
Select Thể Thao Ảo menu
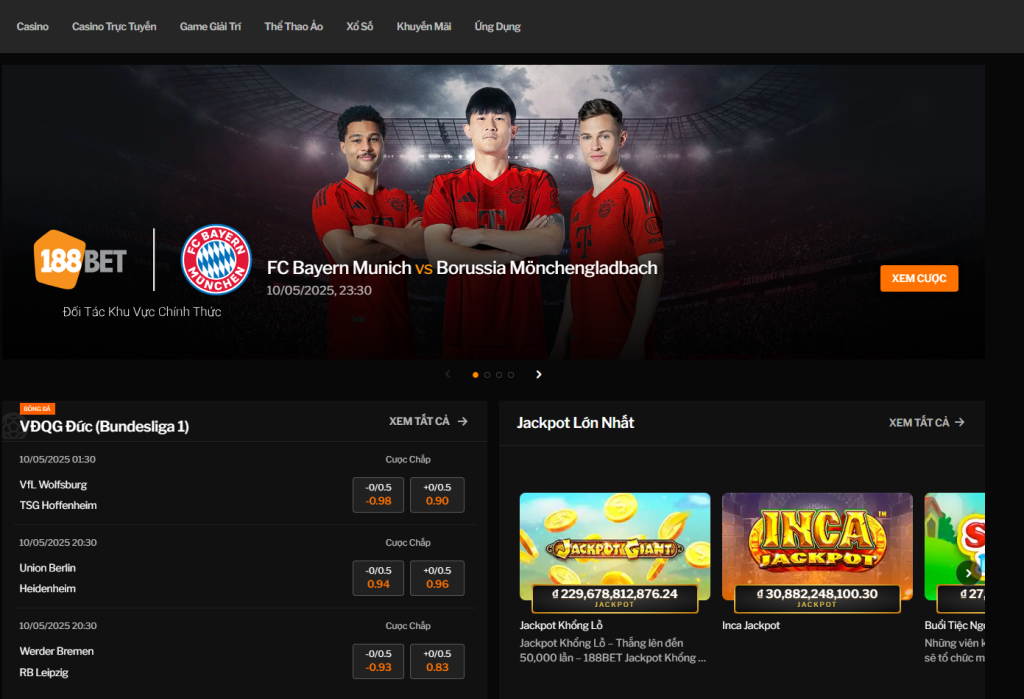294,27
